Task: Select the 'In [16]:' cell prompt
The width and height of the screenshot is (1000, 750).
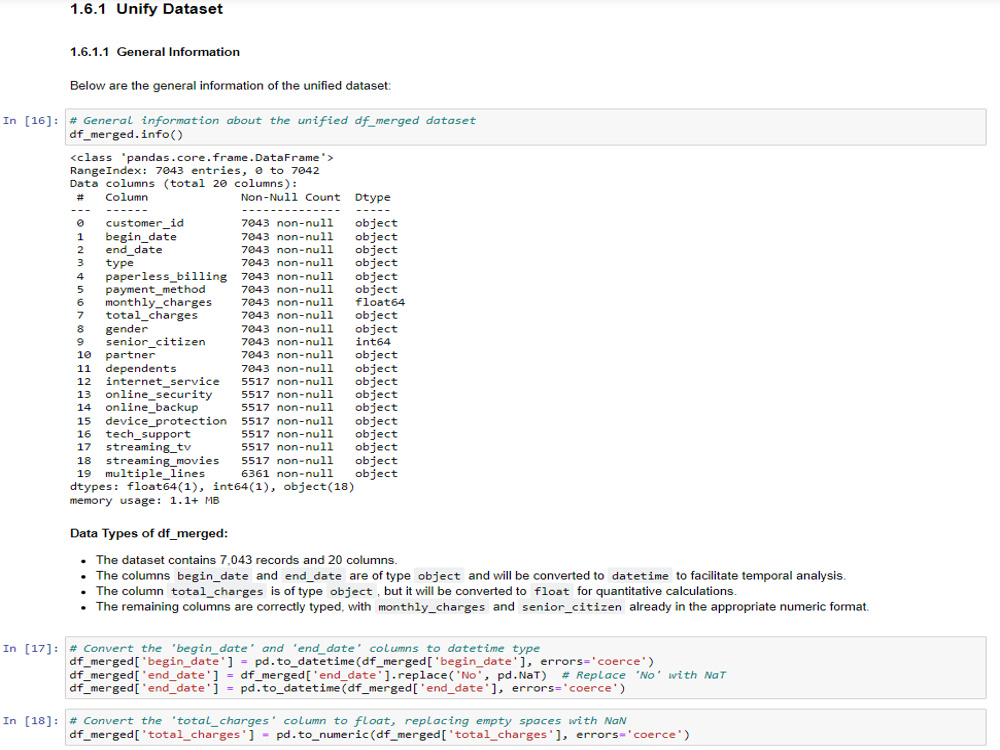Action: tap(31, 121)
